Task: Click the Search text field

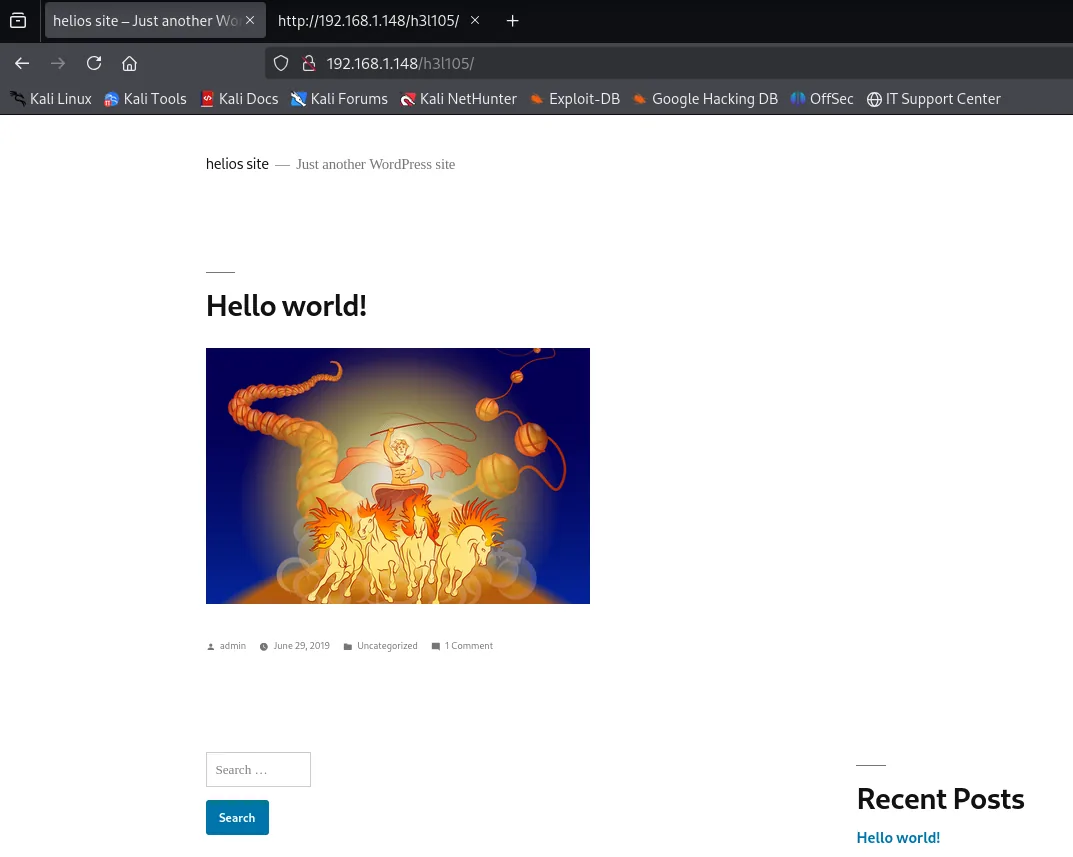Action: point(258,769)
